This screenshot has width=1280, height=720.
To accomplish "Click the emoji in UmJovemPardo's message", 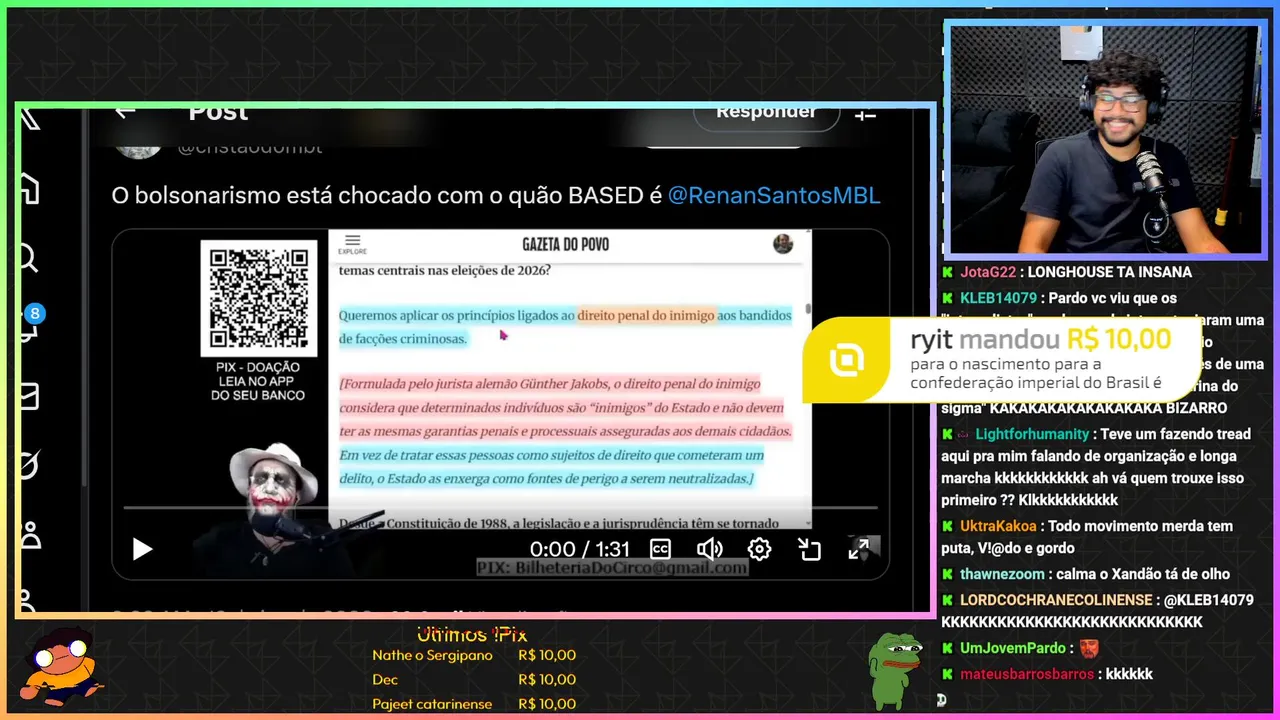I will click(x=1088, y=648).
